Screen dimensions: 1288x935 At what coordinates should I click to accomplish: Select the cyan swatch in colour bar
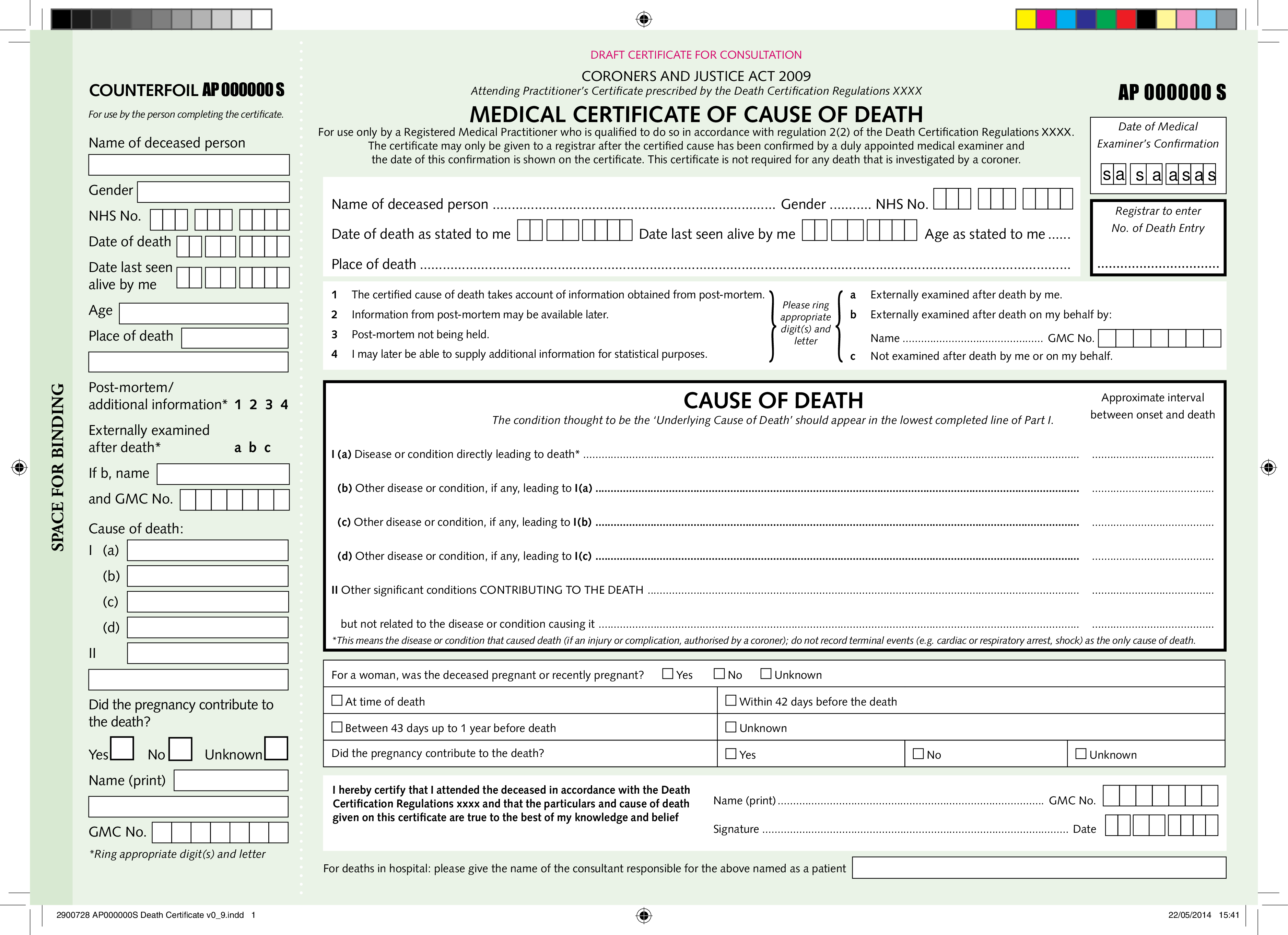click(1066, 19)
